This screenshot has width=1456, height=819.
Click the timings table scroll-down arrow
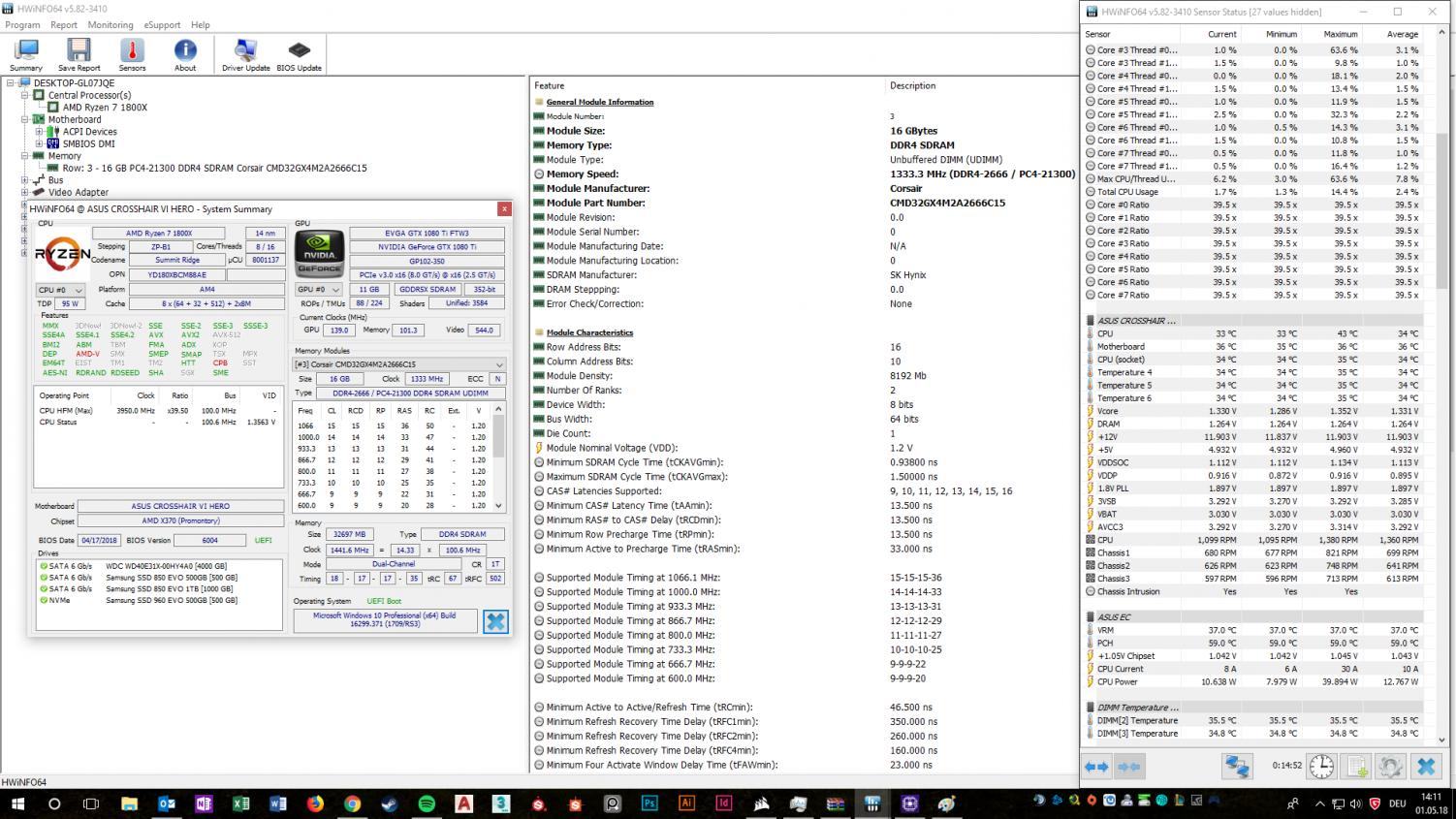(499, 506)
